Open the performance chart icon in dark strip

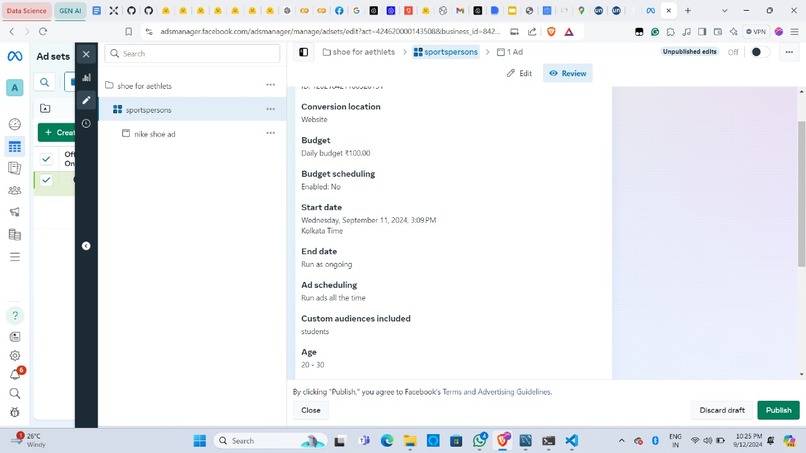coord(86,77)
